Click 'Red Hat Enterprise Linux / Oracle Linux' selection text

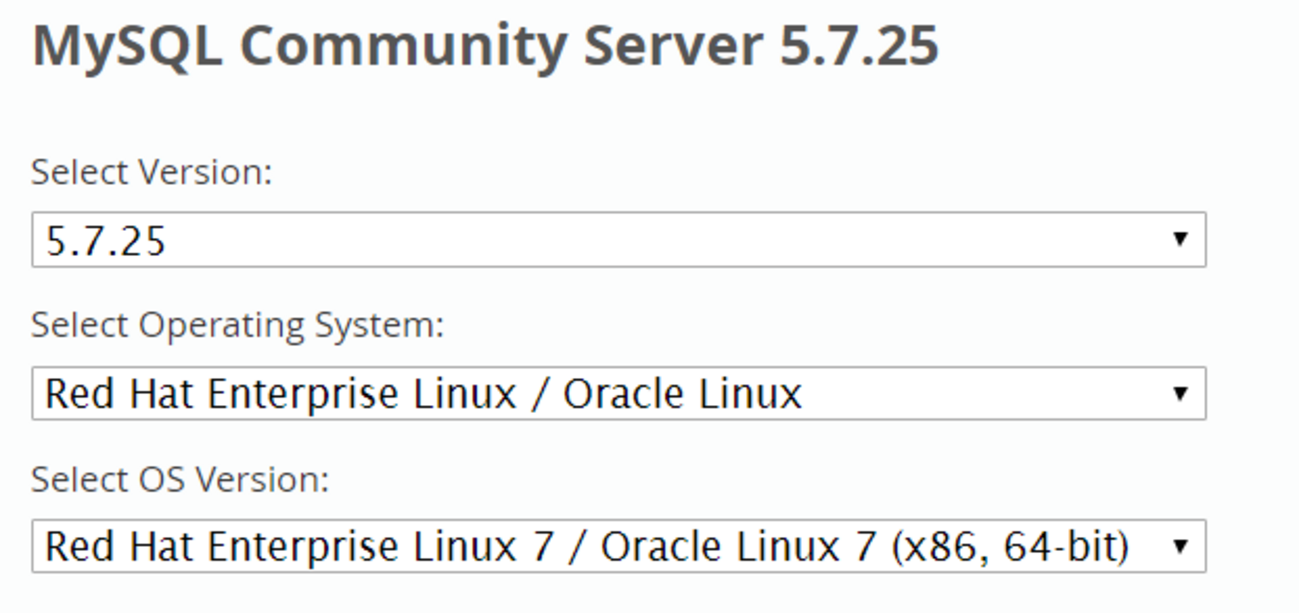(x=424, y=394)
